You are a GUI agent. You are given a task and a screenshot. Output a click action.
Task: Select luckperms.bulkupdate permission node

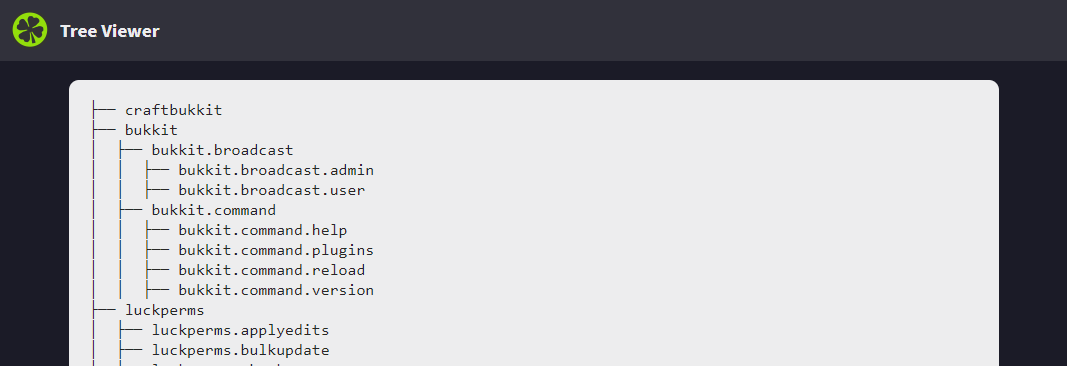240,350
